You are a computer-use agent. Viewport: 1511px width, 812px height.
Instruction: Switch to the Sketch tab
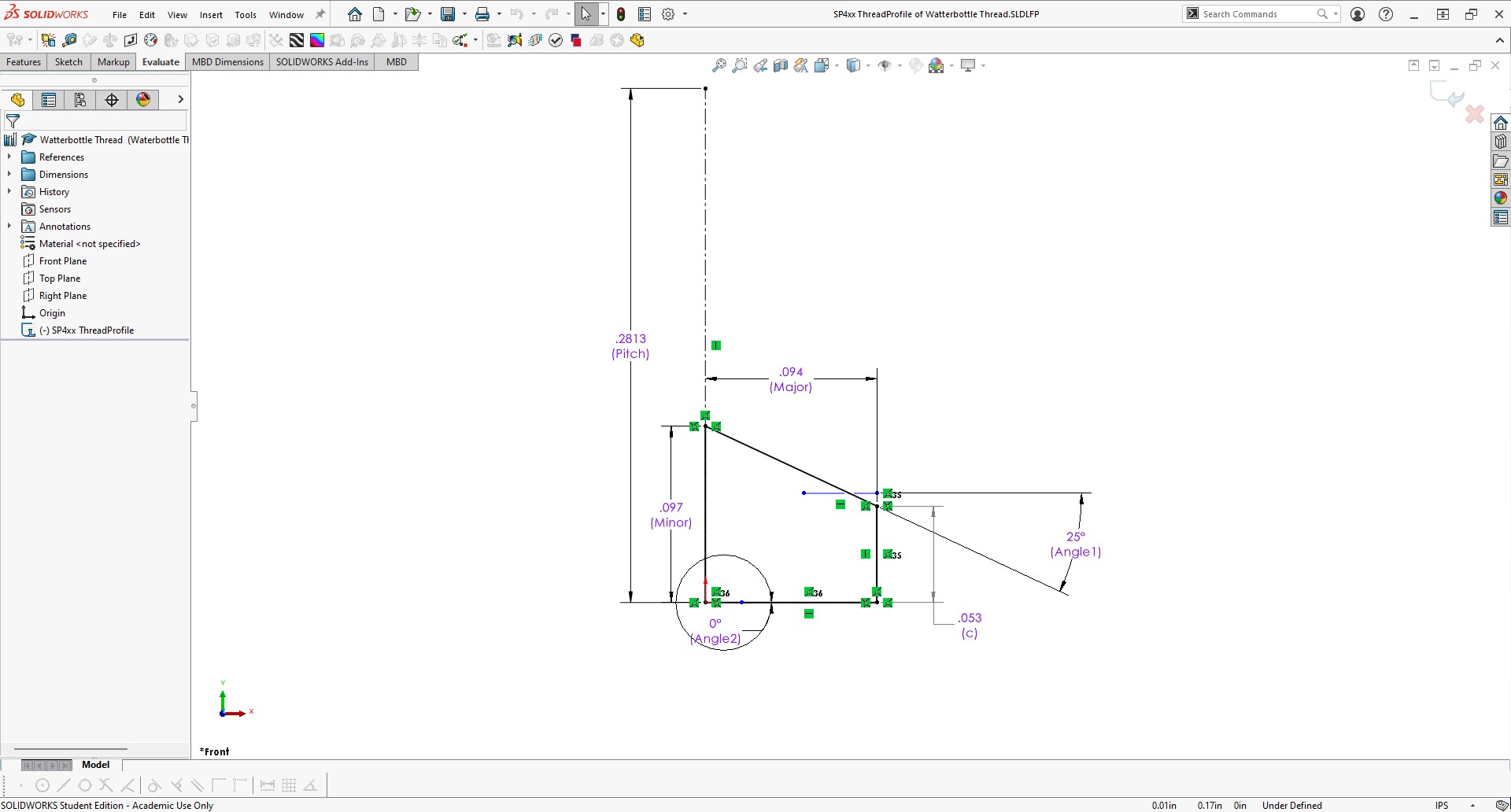click(x=68, y=62)
